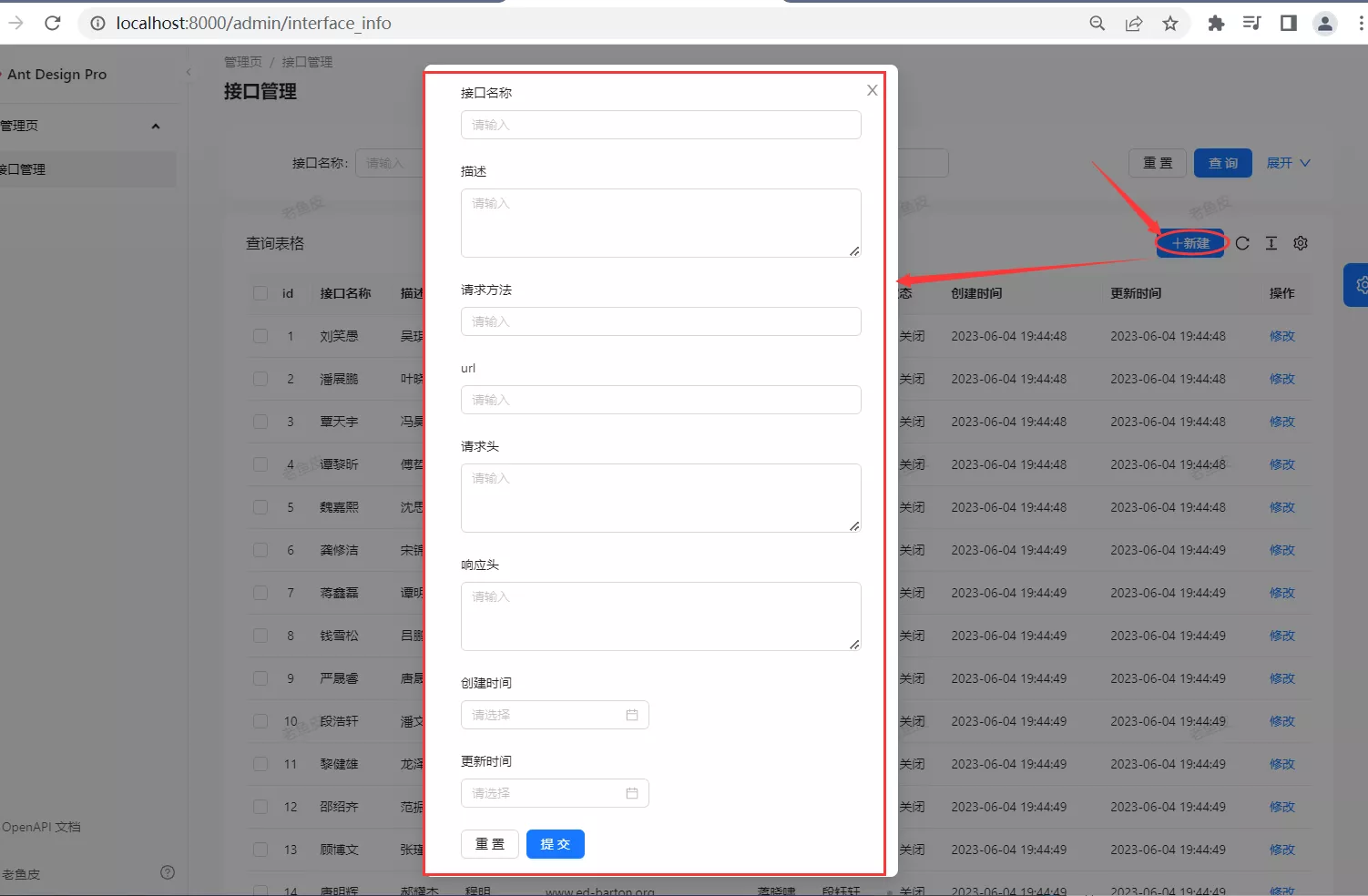
Task: Open the table density icon
Action: click(1271, 243)
